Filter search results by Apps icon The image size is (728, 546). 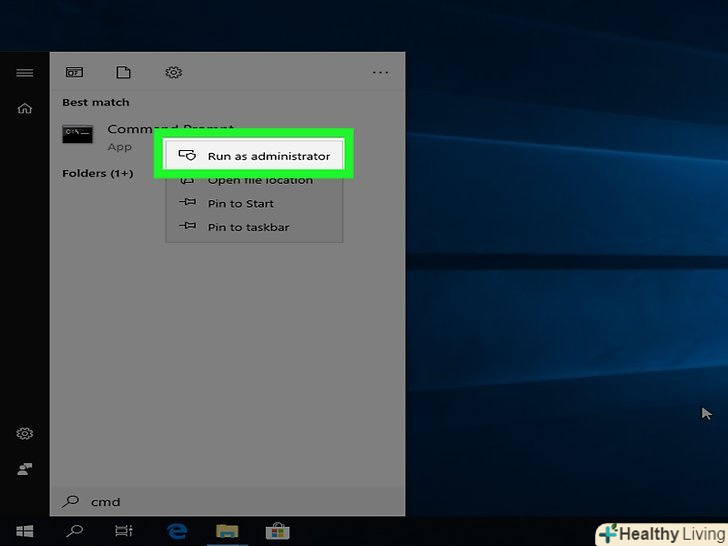(74, 73)
